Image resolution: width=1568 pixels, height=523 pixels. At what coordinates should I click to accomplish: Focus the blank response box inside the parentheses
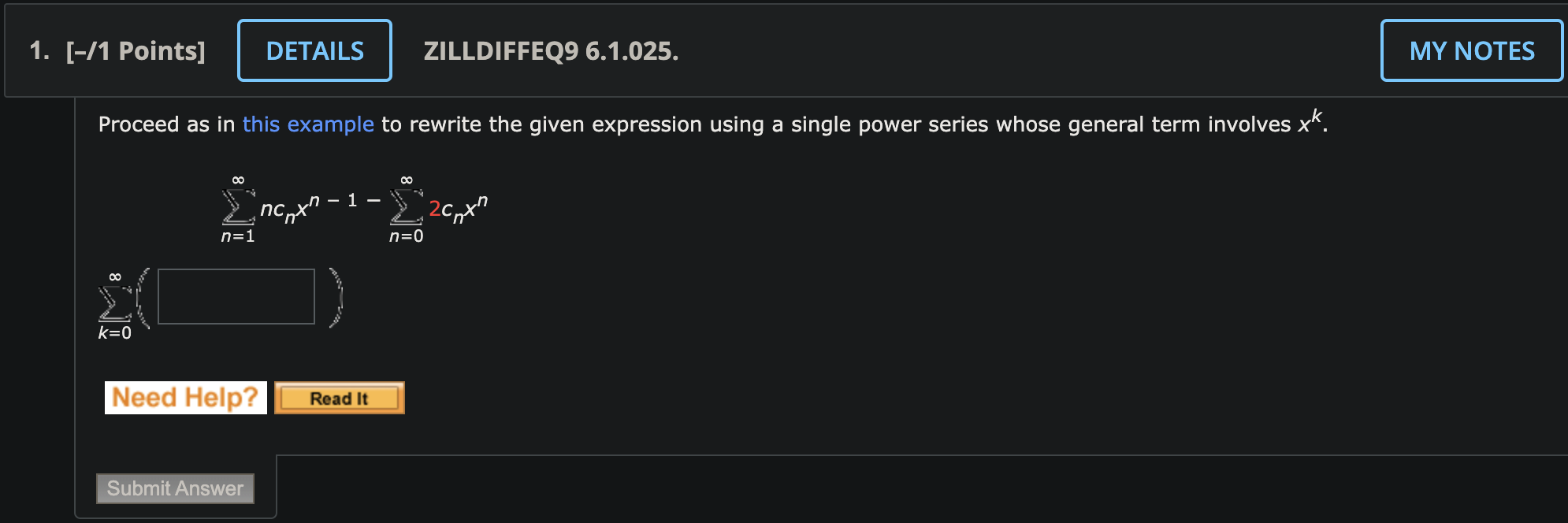pos(236,296)
